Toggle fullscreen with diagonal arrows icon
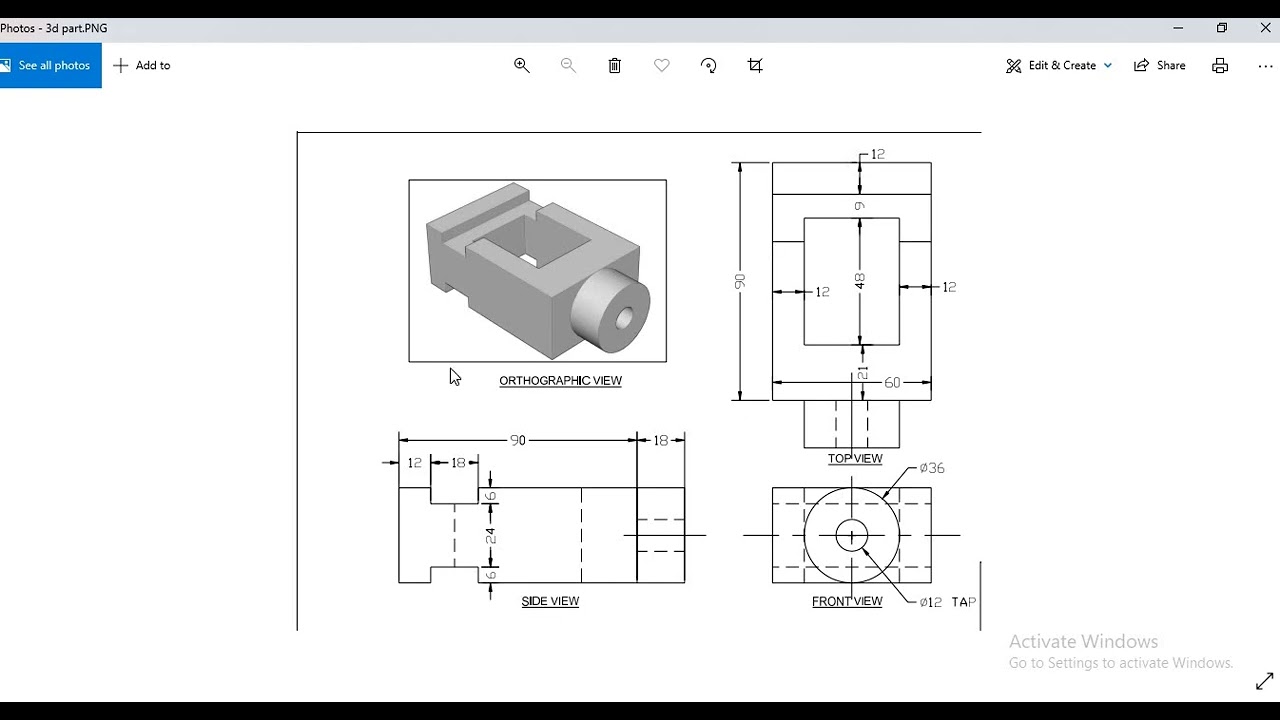 point(1264,682)
